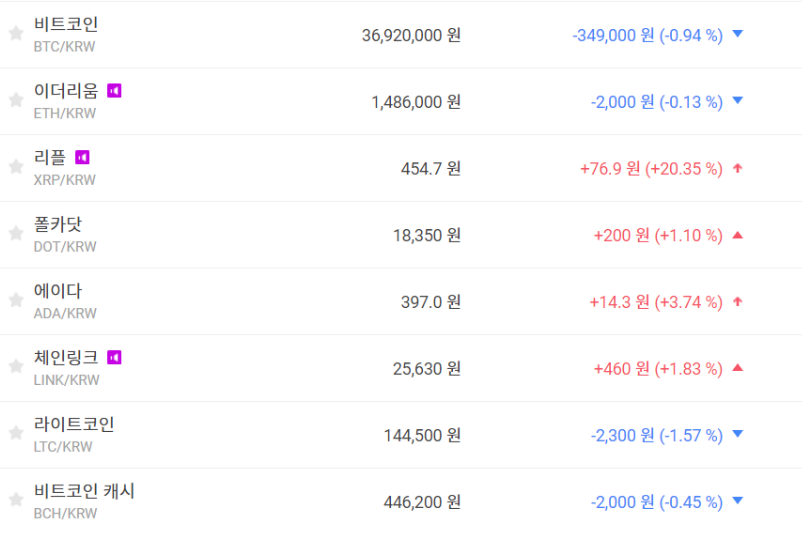The height and width of the screenshot is (534, 802).
Task: Add 라이트코인 LTC/KRW to favorites
Action: [15, 433]
